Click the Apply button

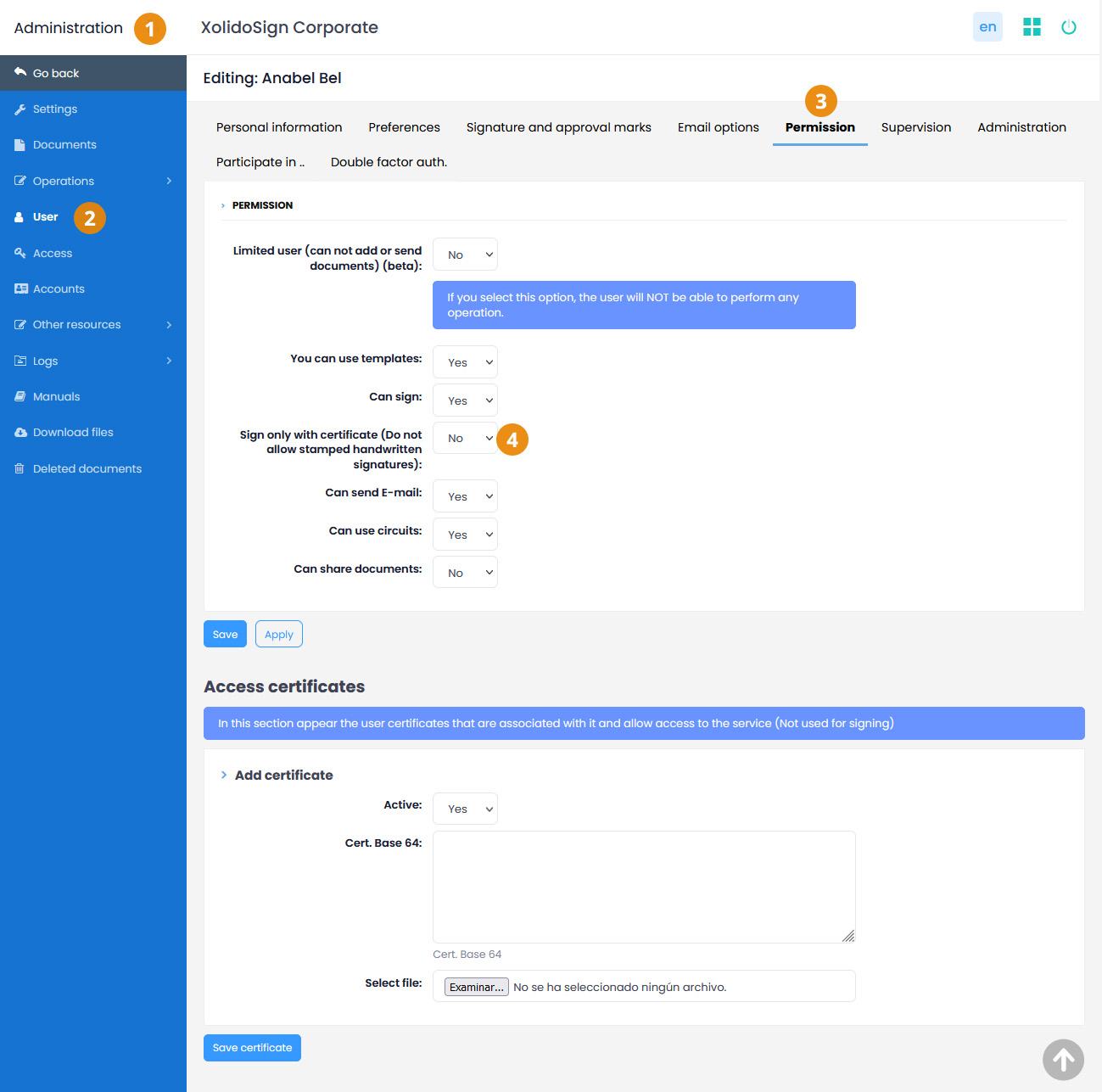(279, 634)
